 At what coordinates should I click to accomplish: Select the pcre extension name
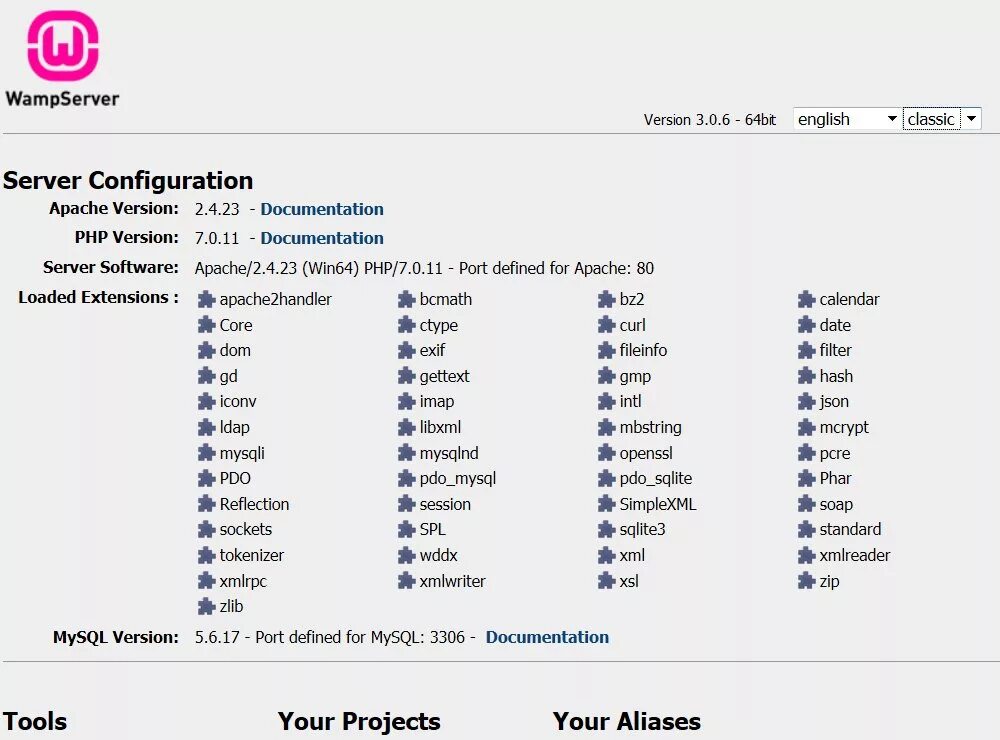[835, 454]
